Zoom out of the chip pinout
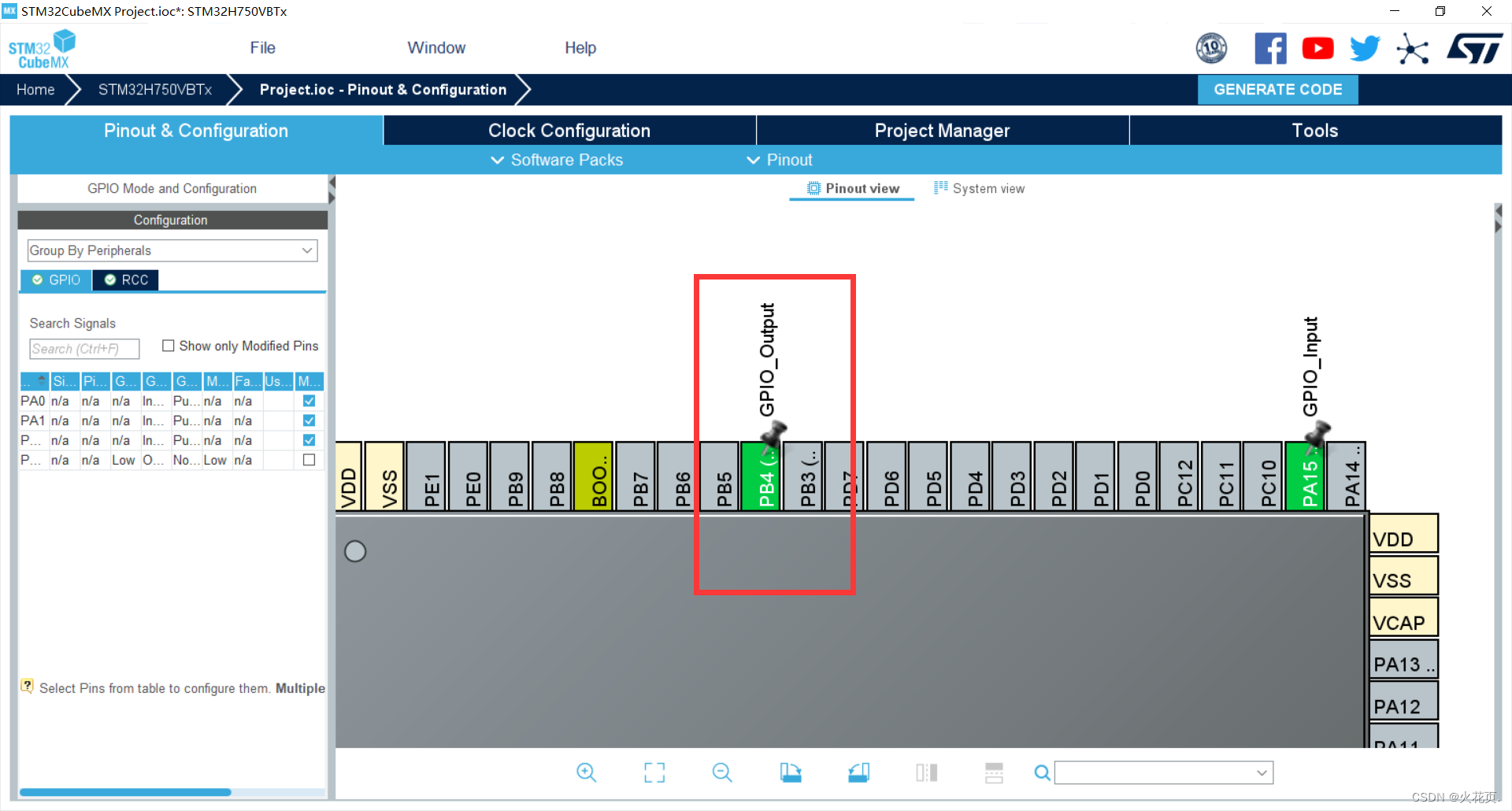This screenshot has height=811, width=1512. pyautogui.click(x=722, y=772)
